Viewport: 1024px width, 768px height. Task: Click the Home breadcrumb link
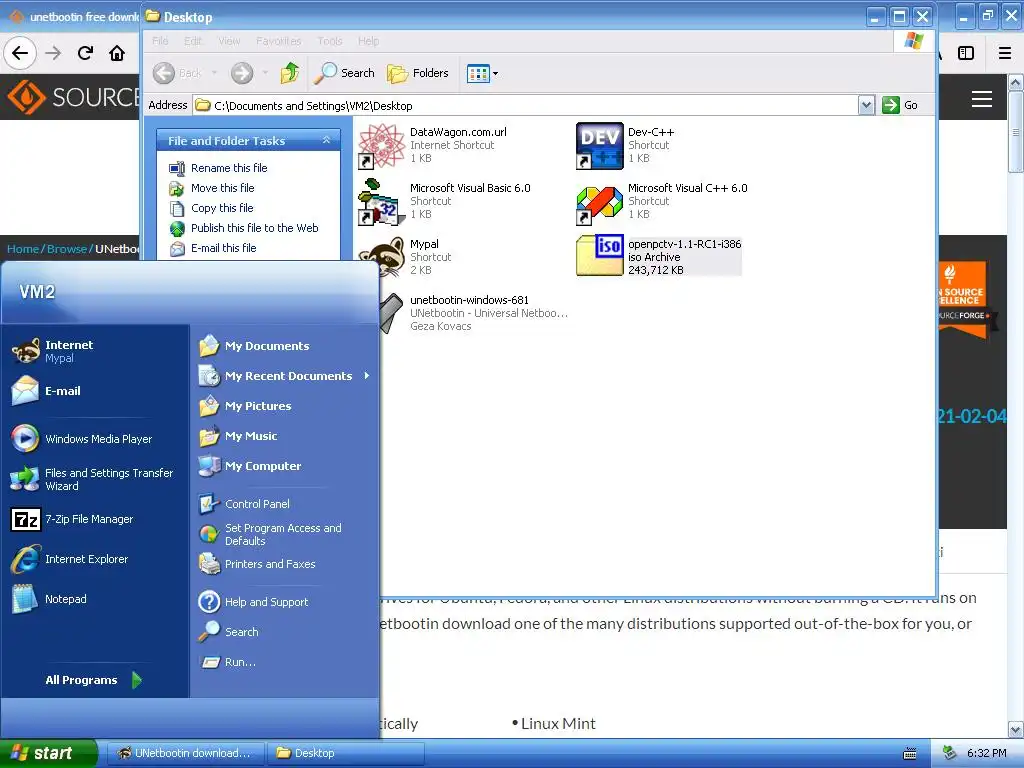23,249
